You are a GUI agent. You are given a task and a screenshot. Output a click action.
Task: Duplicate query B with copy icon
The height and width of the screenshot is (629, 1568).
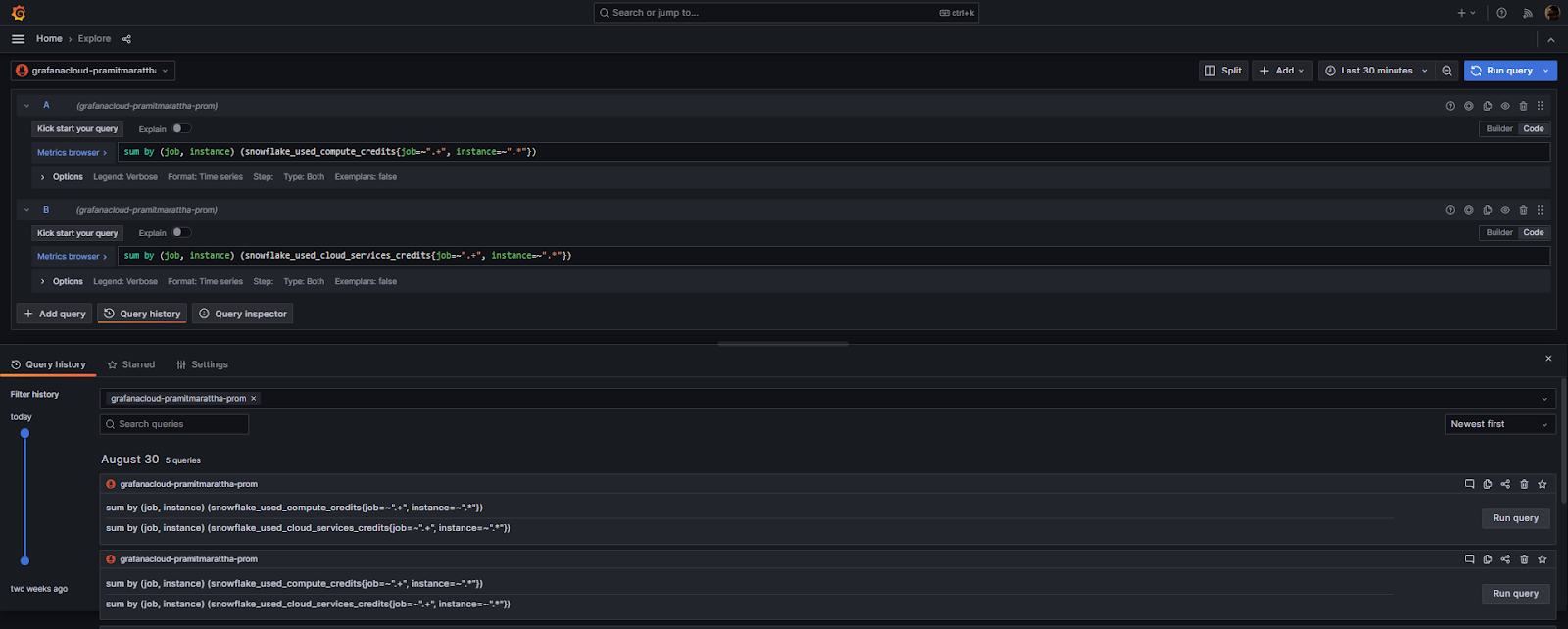(1488, 210)
